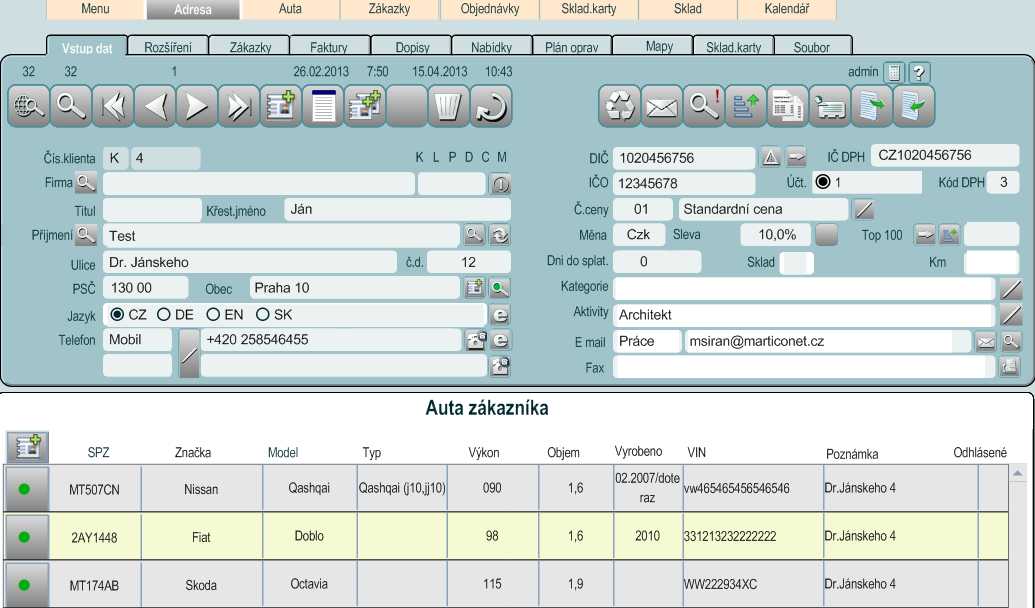
Task: Click the Práce email type field
Action: point(647,341)
